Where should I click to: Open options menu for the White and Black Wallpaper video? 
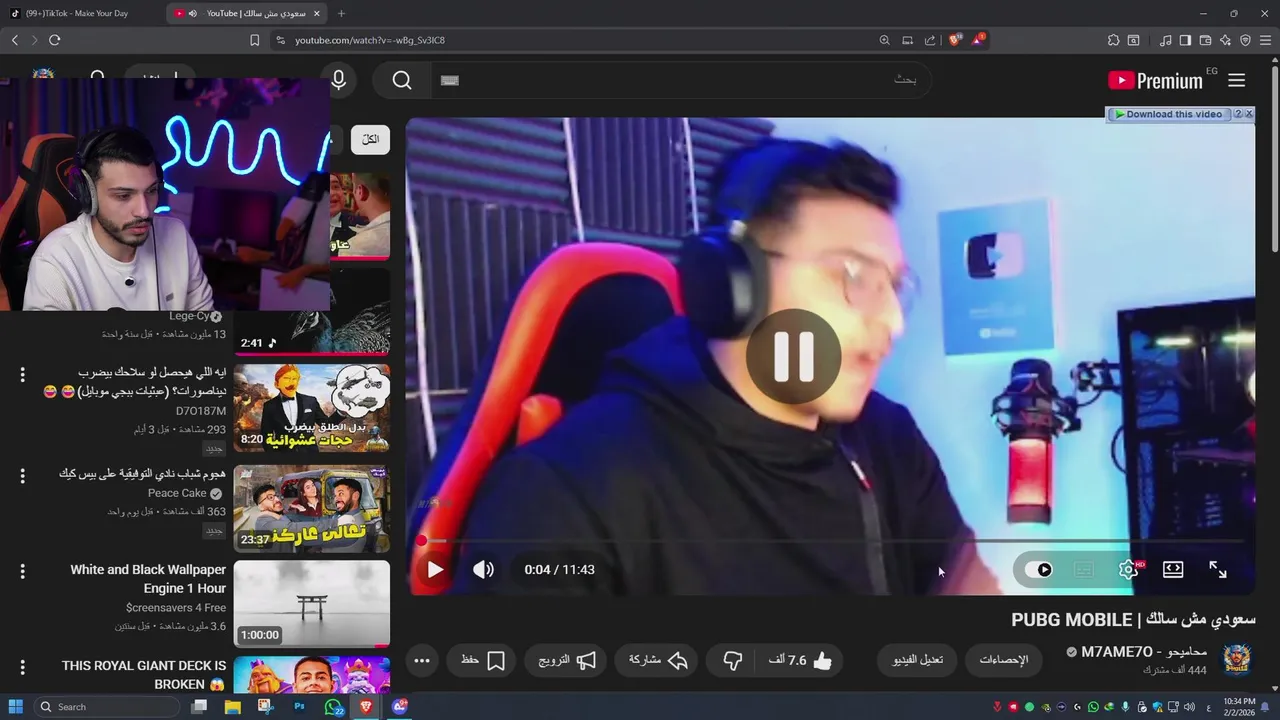[22, 571]
